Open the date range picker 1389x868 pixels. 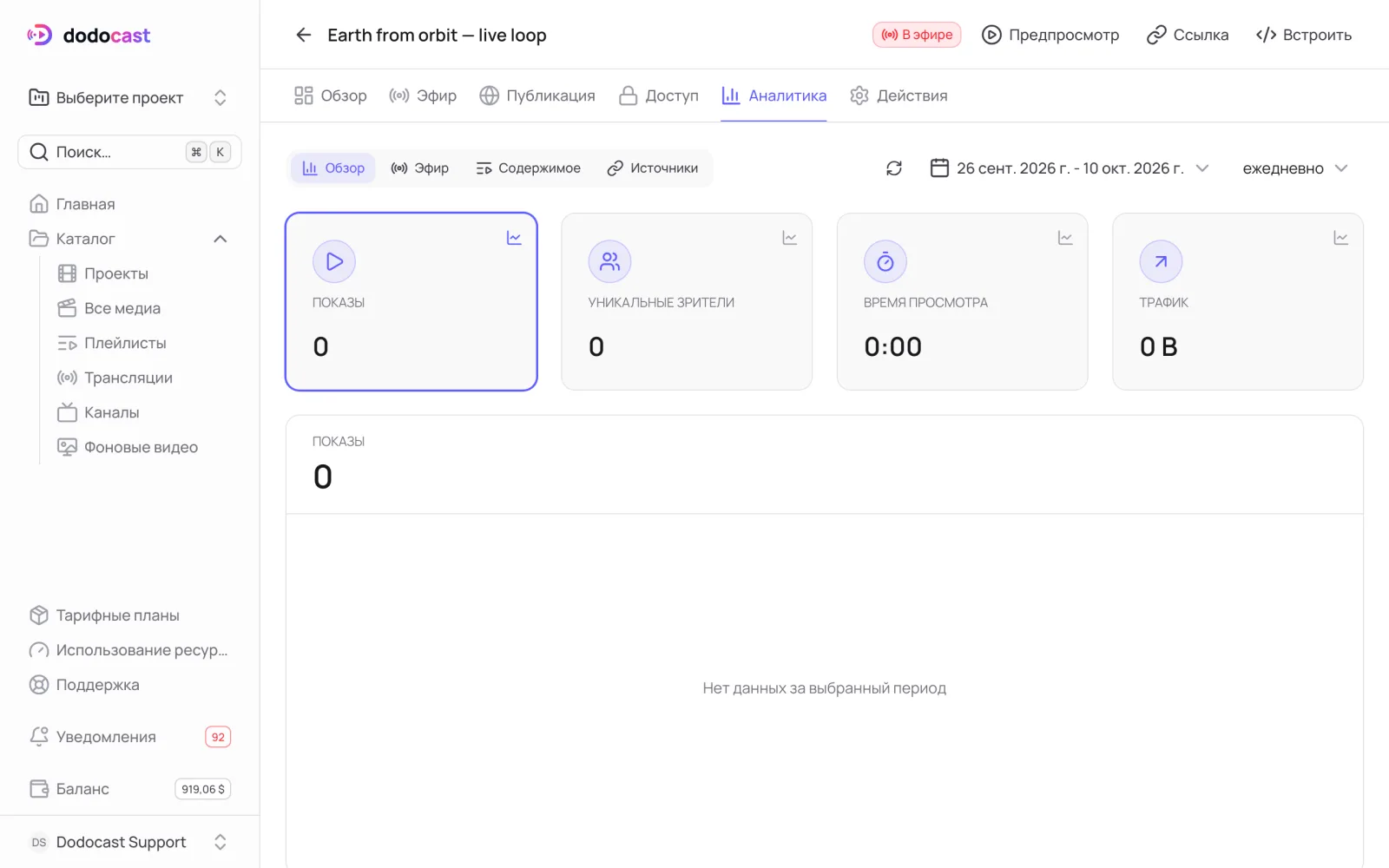point(1069,168)
